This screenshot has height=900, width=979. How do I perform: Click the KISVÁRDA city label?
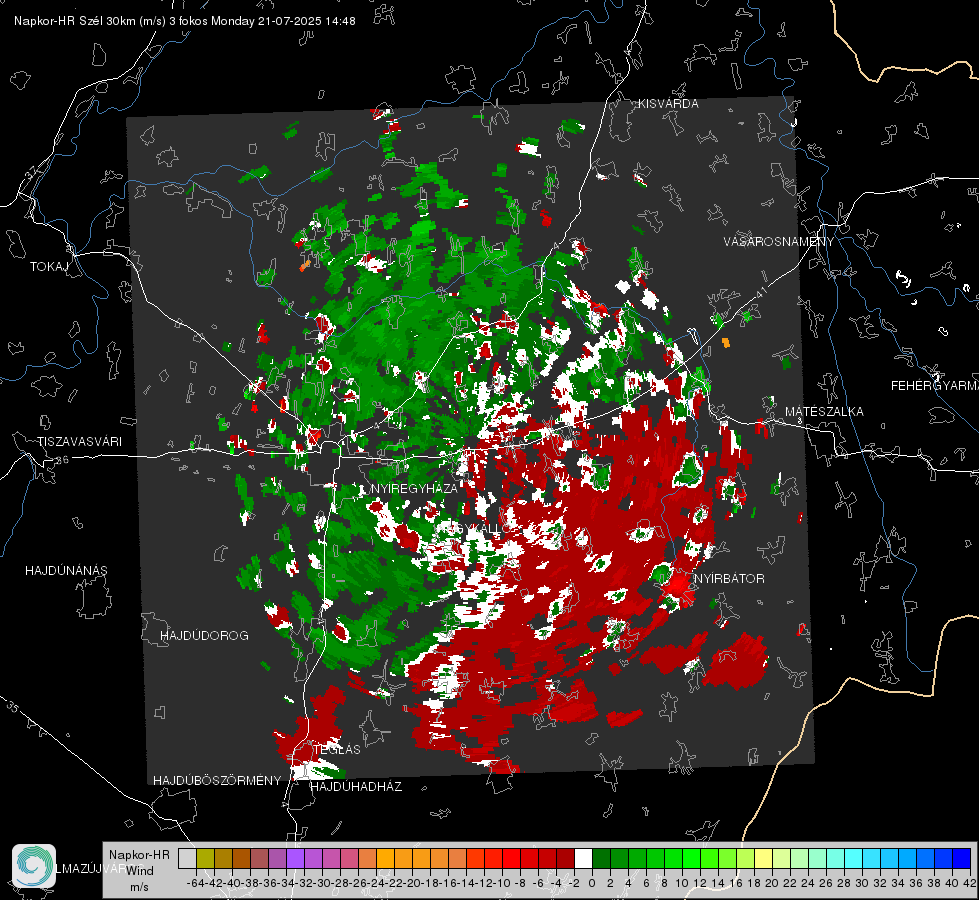(x=668, y=104)
